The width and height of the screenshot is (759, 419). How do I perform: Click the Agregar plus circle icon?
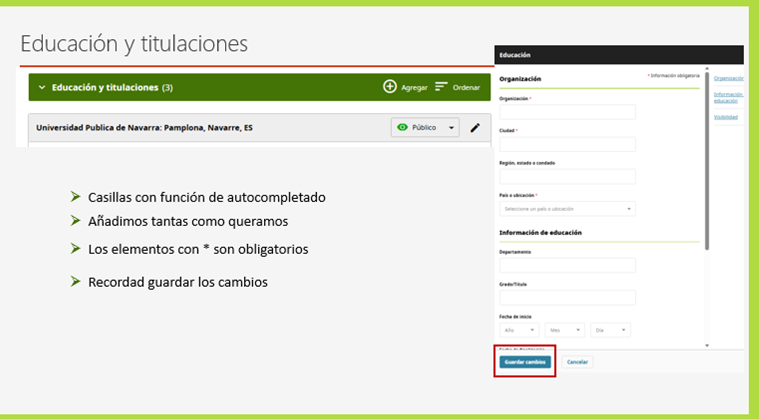pyautogui.click(x=390, y=87)
